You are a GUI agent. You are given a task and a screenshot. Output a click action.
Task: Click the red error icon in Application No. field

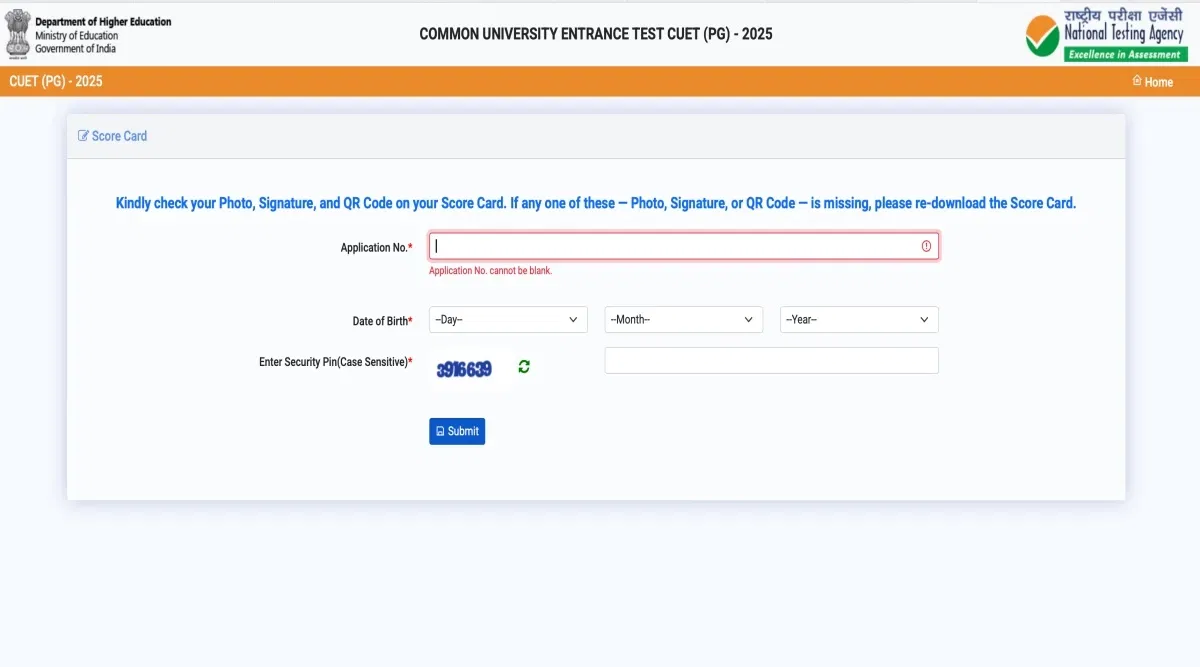(926, 246)
